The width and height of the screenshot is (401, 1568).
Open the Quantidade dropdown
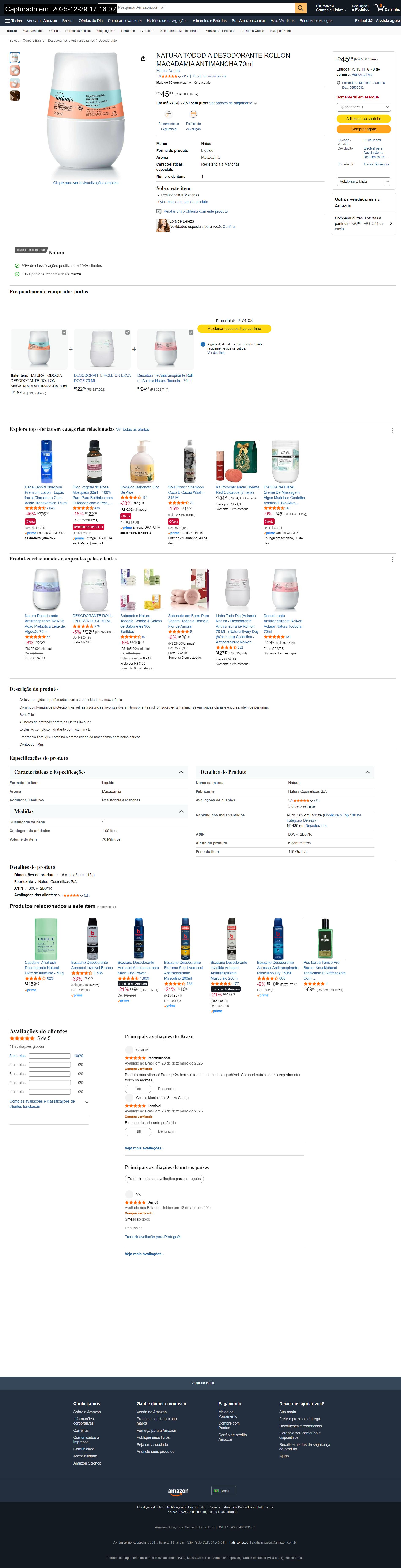tap(363, 107)
